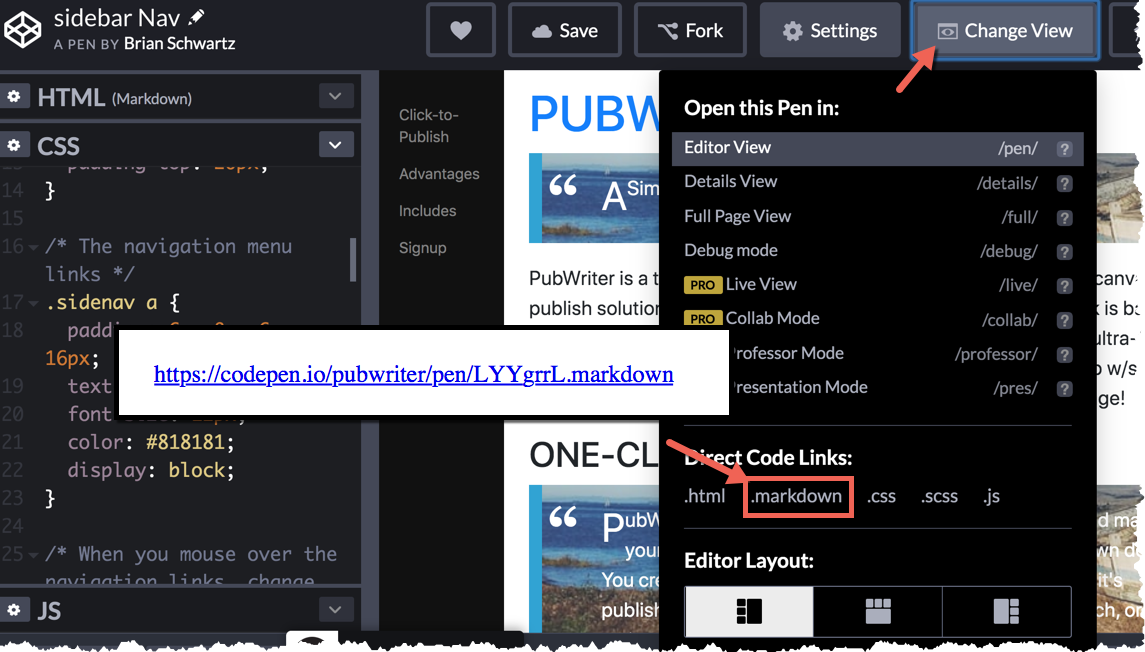Image resolution: width=1145 pixels, height=652 pixels.
Task: Open Click-to-Publish sidebar link
Action: [429, 126]
